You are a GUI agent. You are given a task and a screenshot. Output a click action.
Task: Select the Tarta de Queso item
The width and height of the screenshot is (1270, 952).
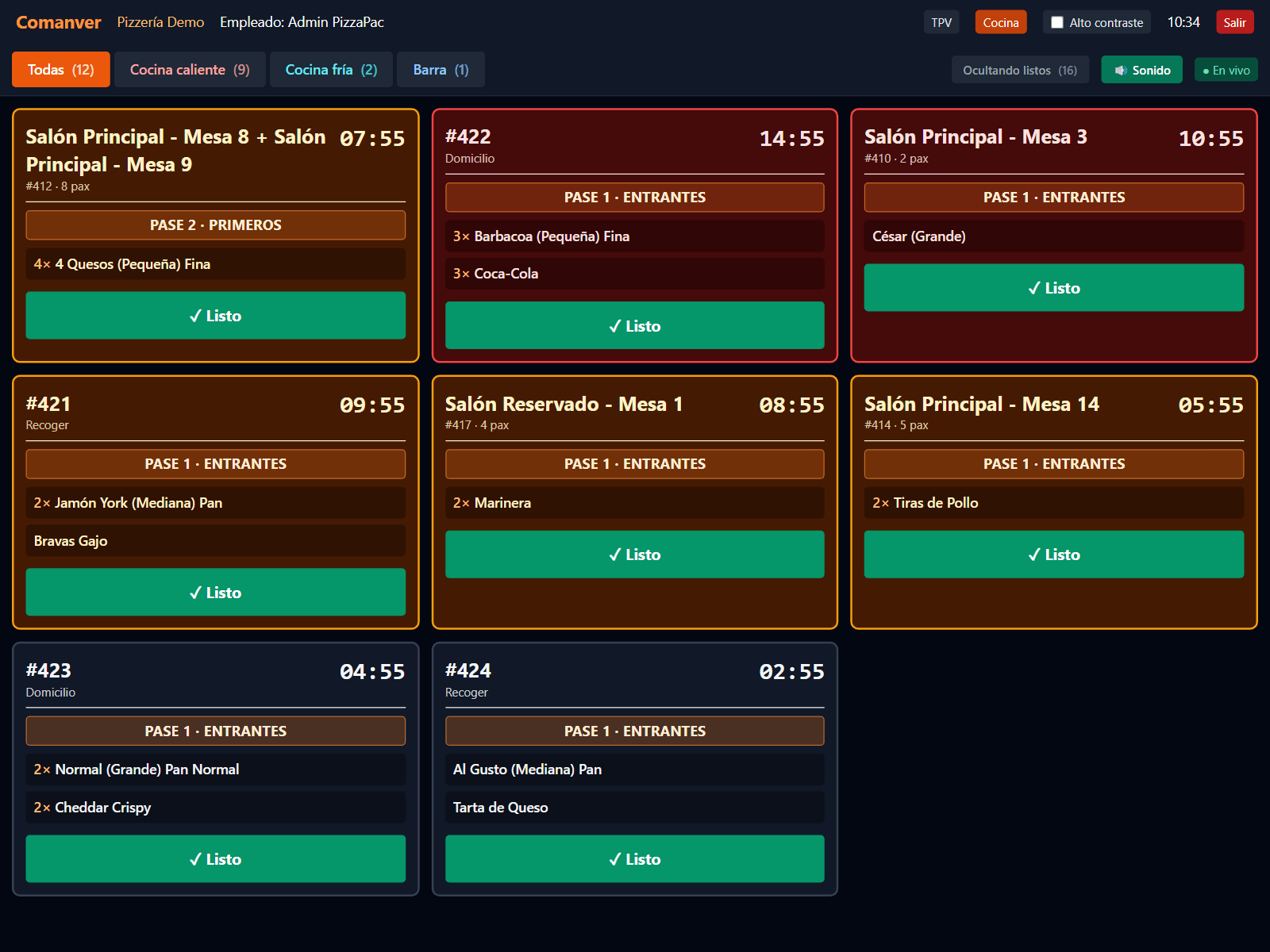(635, 808)
